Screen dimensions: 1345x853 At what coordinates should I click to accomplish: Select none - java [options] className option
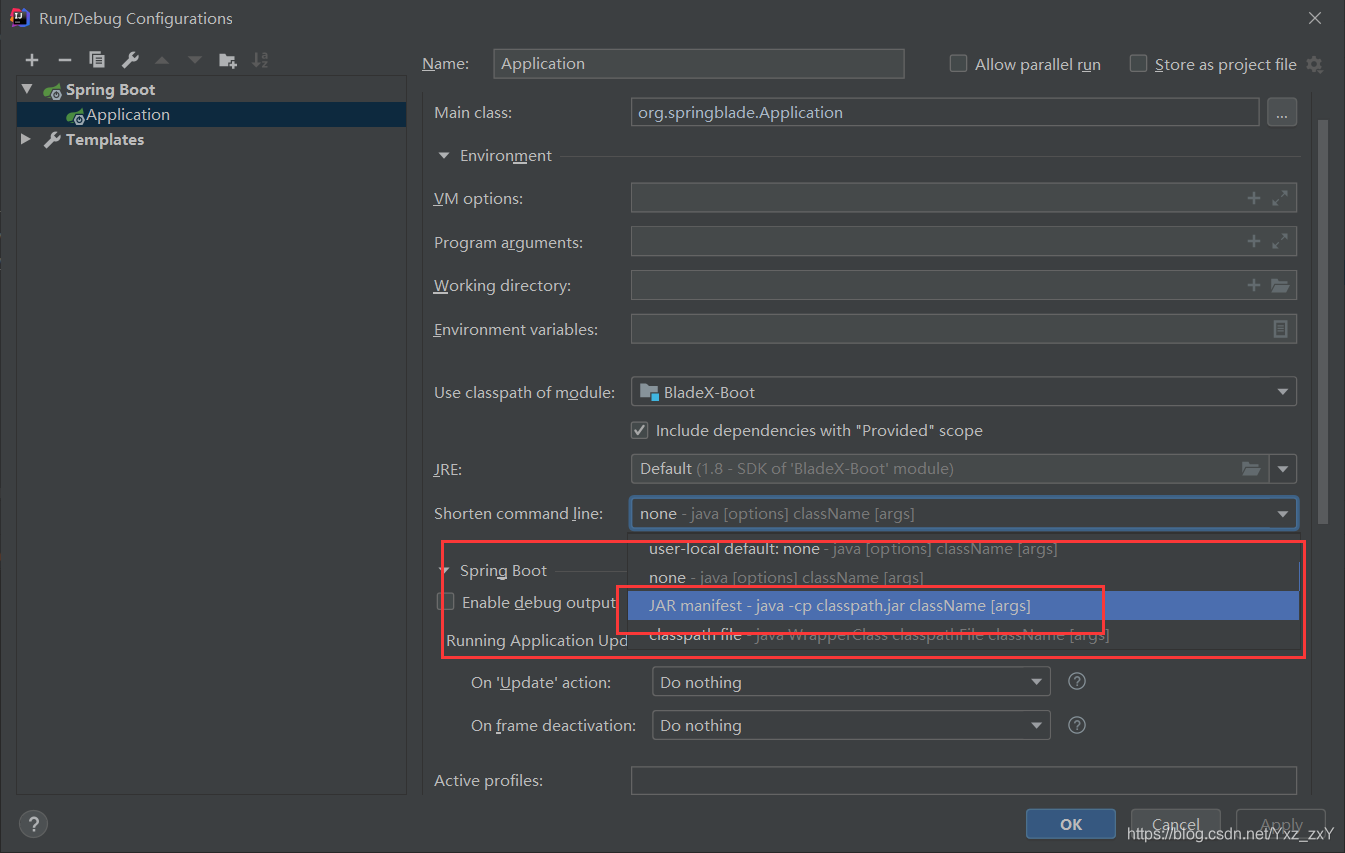[963, 577]
